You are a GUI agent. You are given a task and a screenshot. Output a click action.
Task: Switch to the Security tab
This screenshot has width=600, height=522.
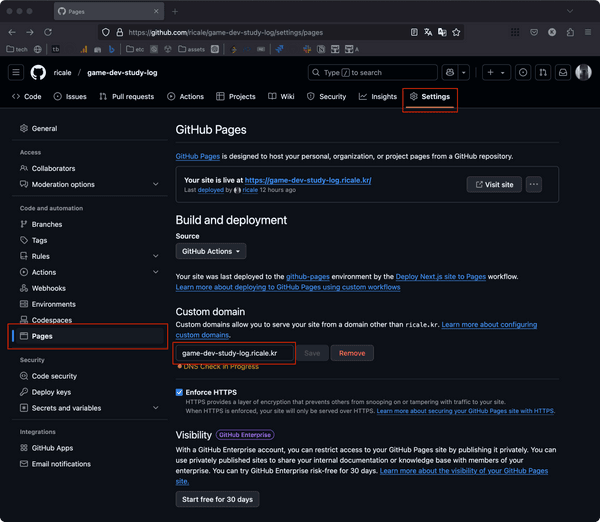click(326, 96)
